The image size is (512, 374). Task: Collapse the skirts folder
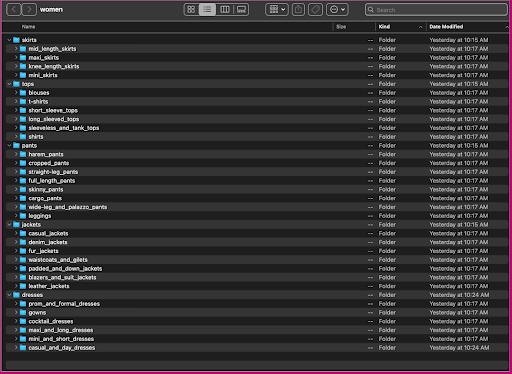pos(9,40)
